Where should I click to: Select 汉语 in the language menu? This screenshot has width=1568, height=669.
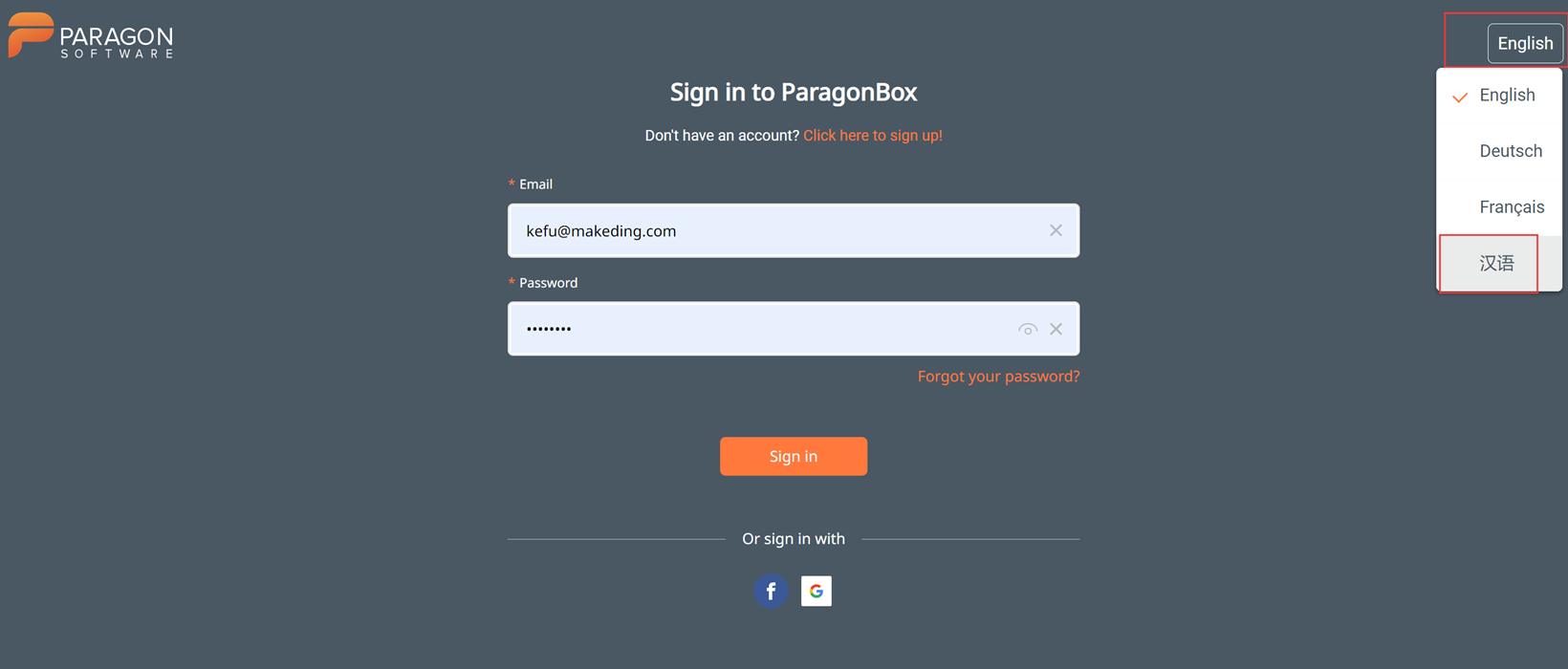point(1496,263)
